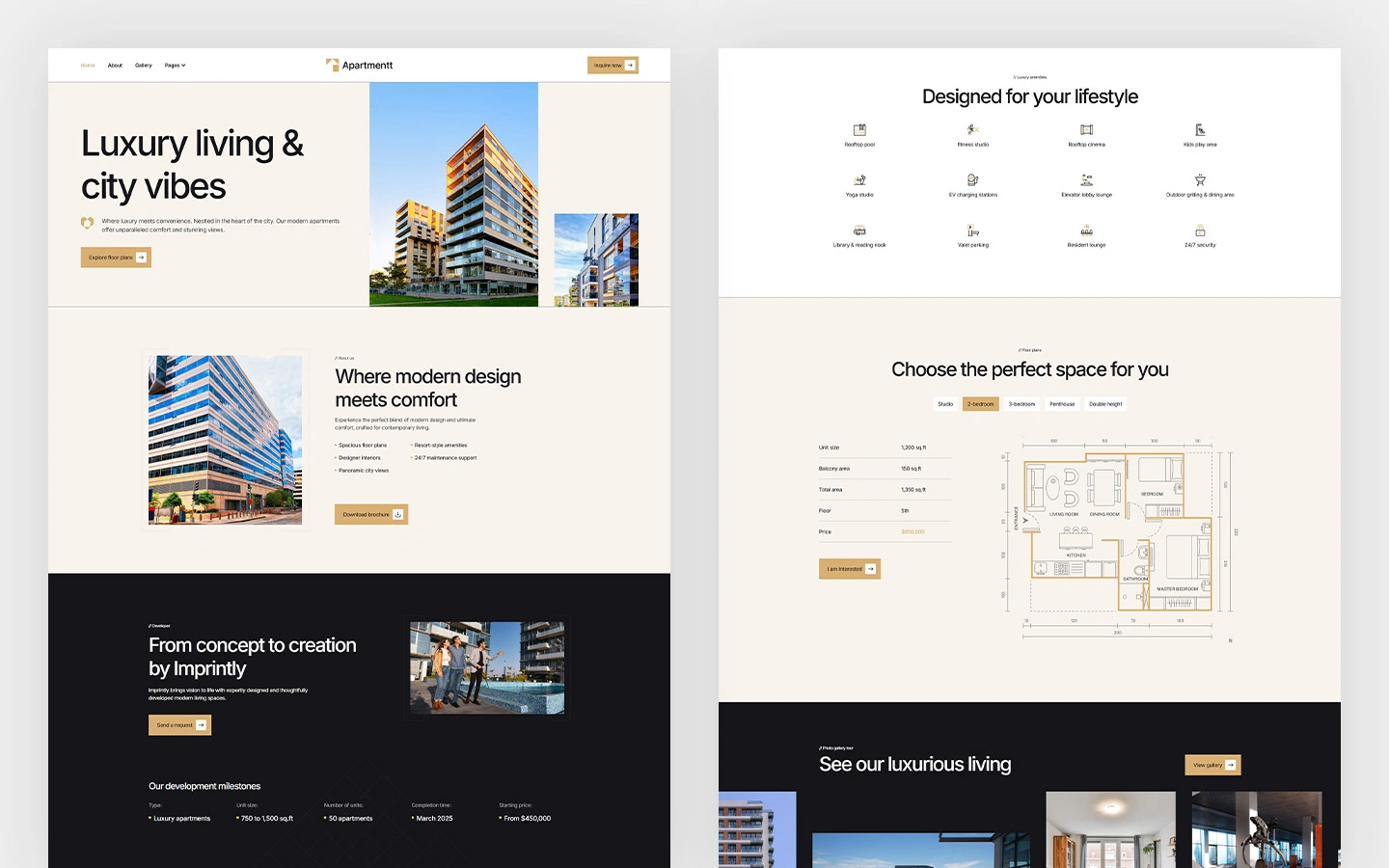1389x868 pixels.
Task: Open the About nav link
Action: [x=115, y=66]
